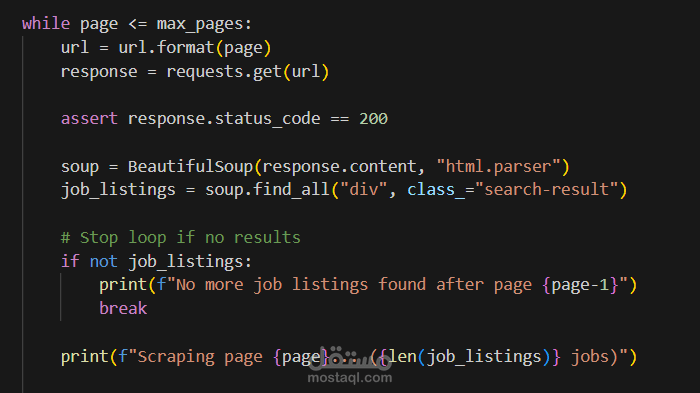Click 'not' keyword in the if statement

pyautogui.click(x=103, y=261)
